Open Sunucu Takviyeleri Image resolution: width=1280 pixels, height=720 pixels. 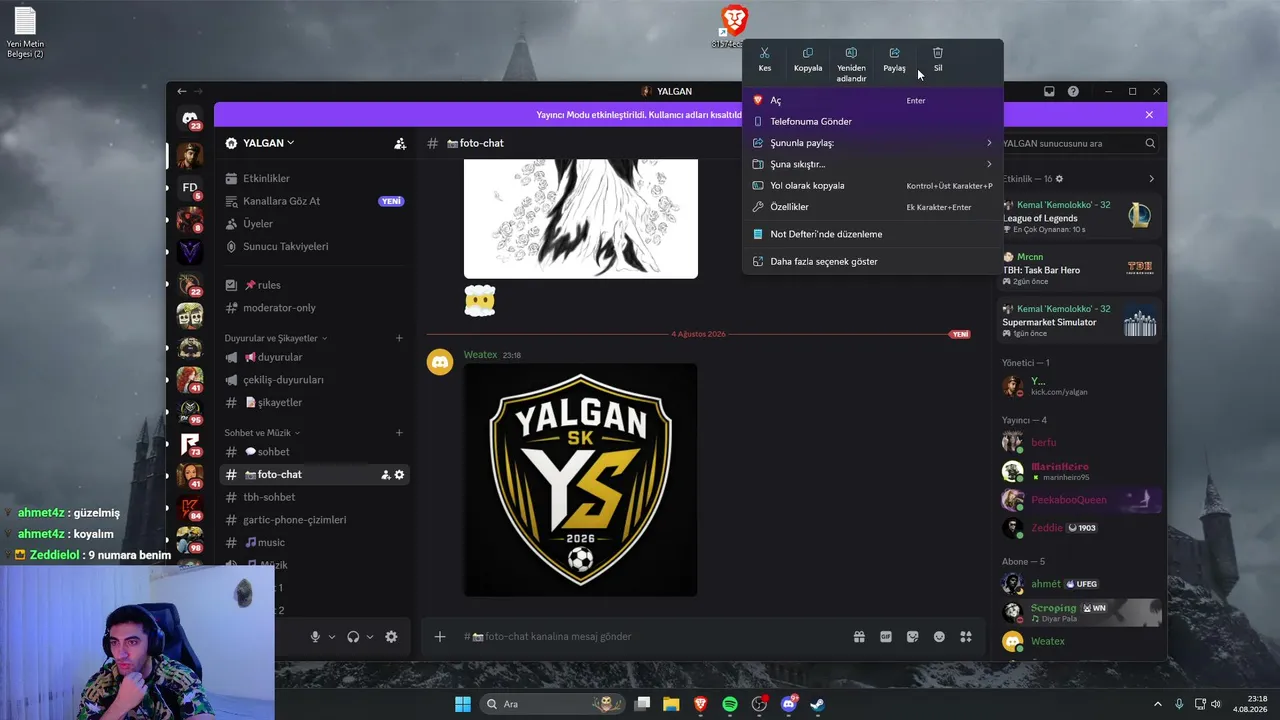pos(314,246)
